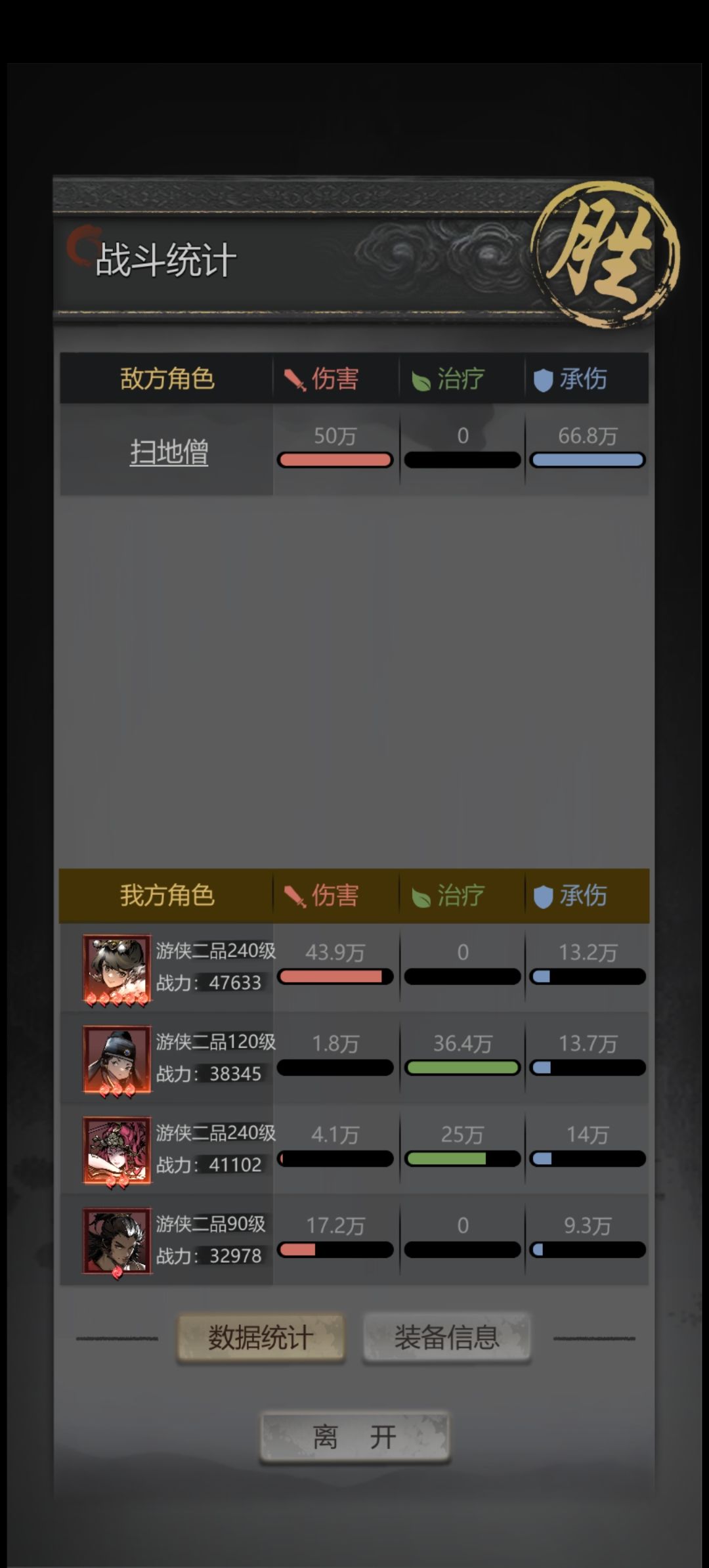Click the 离开 button
The image size is (709, 1568).
354,1437
